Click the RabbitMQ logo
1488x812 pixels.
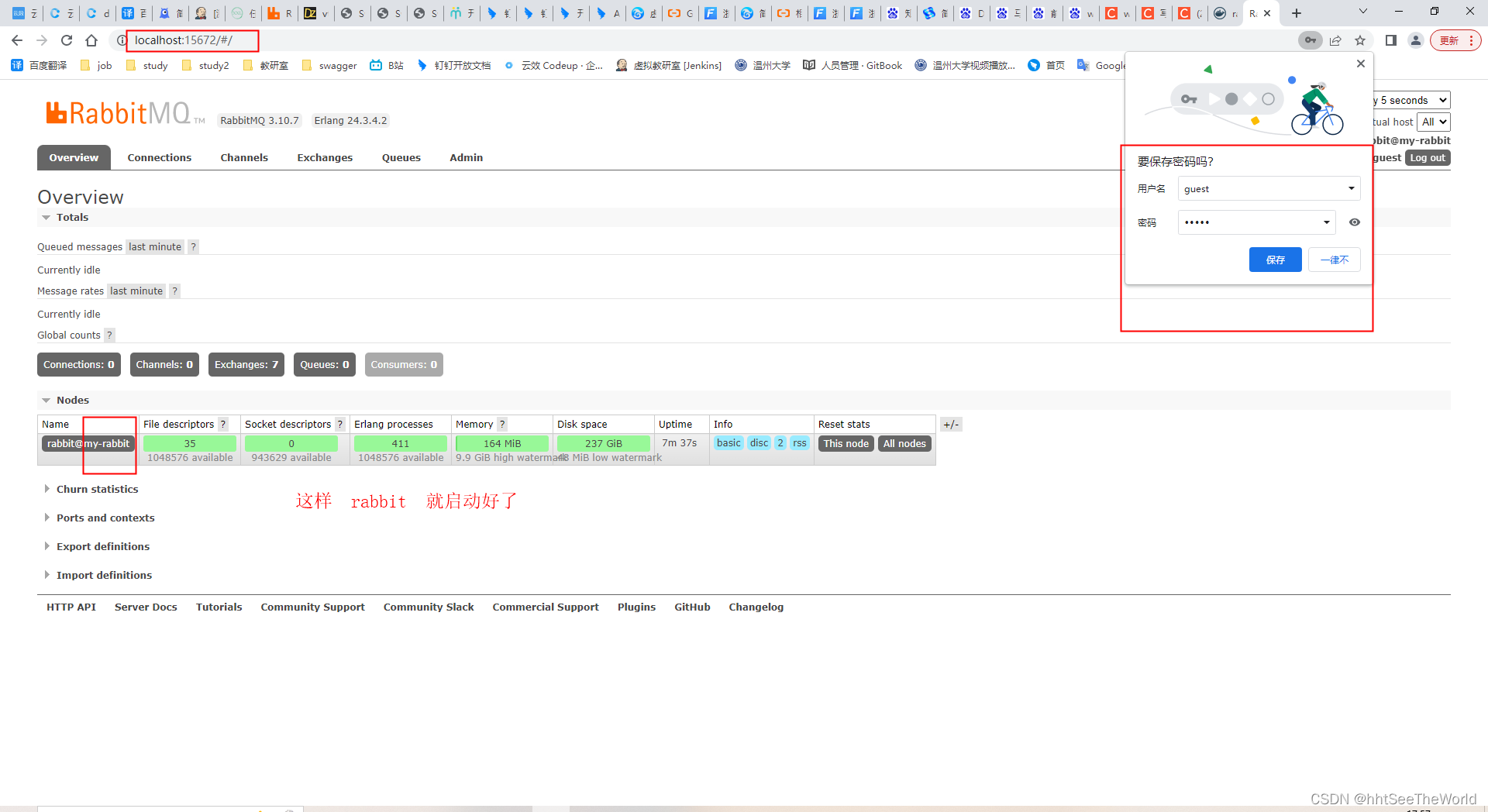124,114
